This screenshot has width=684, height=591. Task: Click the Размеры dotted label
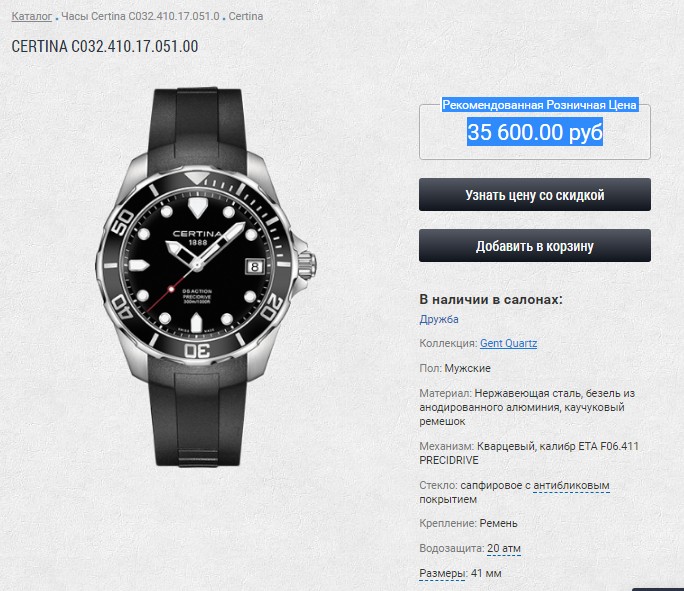point(441,573)
